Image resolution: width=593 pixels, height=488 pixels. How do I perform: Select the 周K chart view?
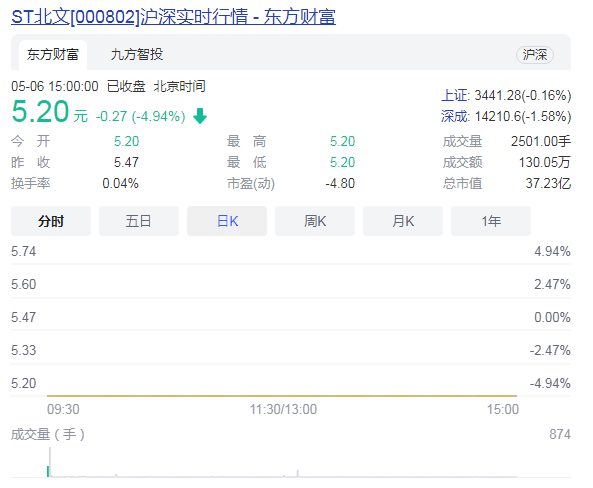pyautogui.click(x=315, y=221)
